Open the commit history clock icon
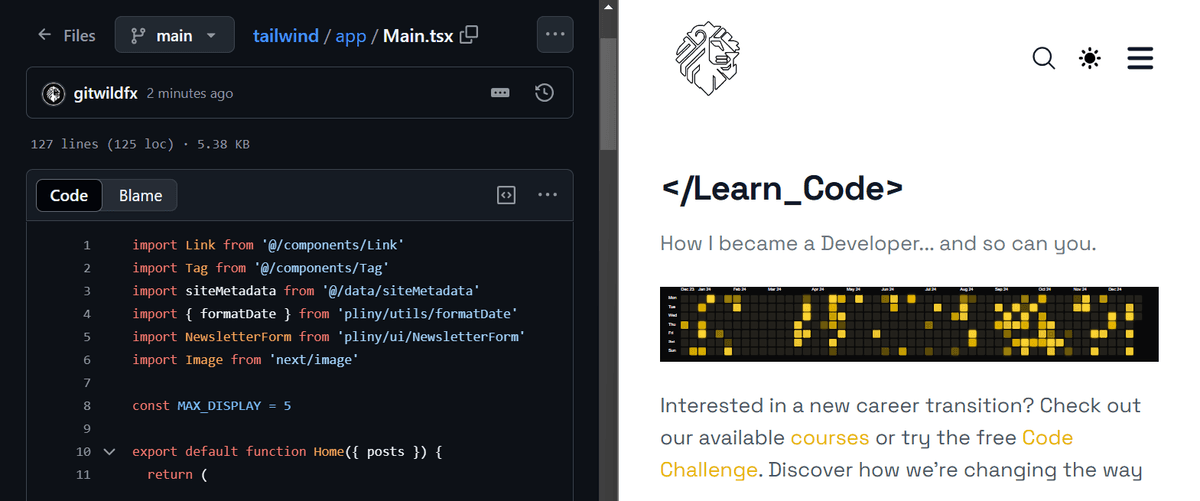 tap(544, 93)
